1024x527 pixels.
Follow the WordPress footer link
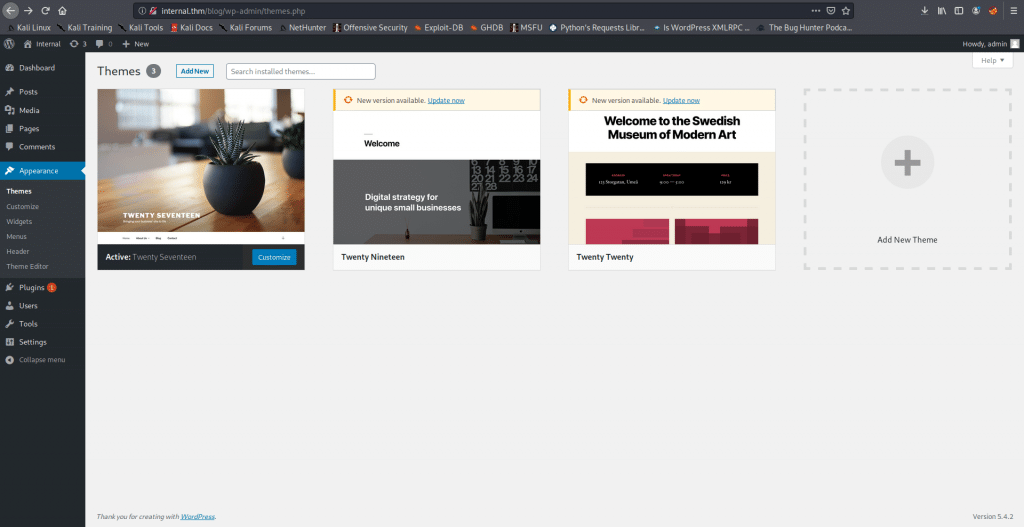(x=197, y=517)
